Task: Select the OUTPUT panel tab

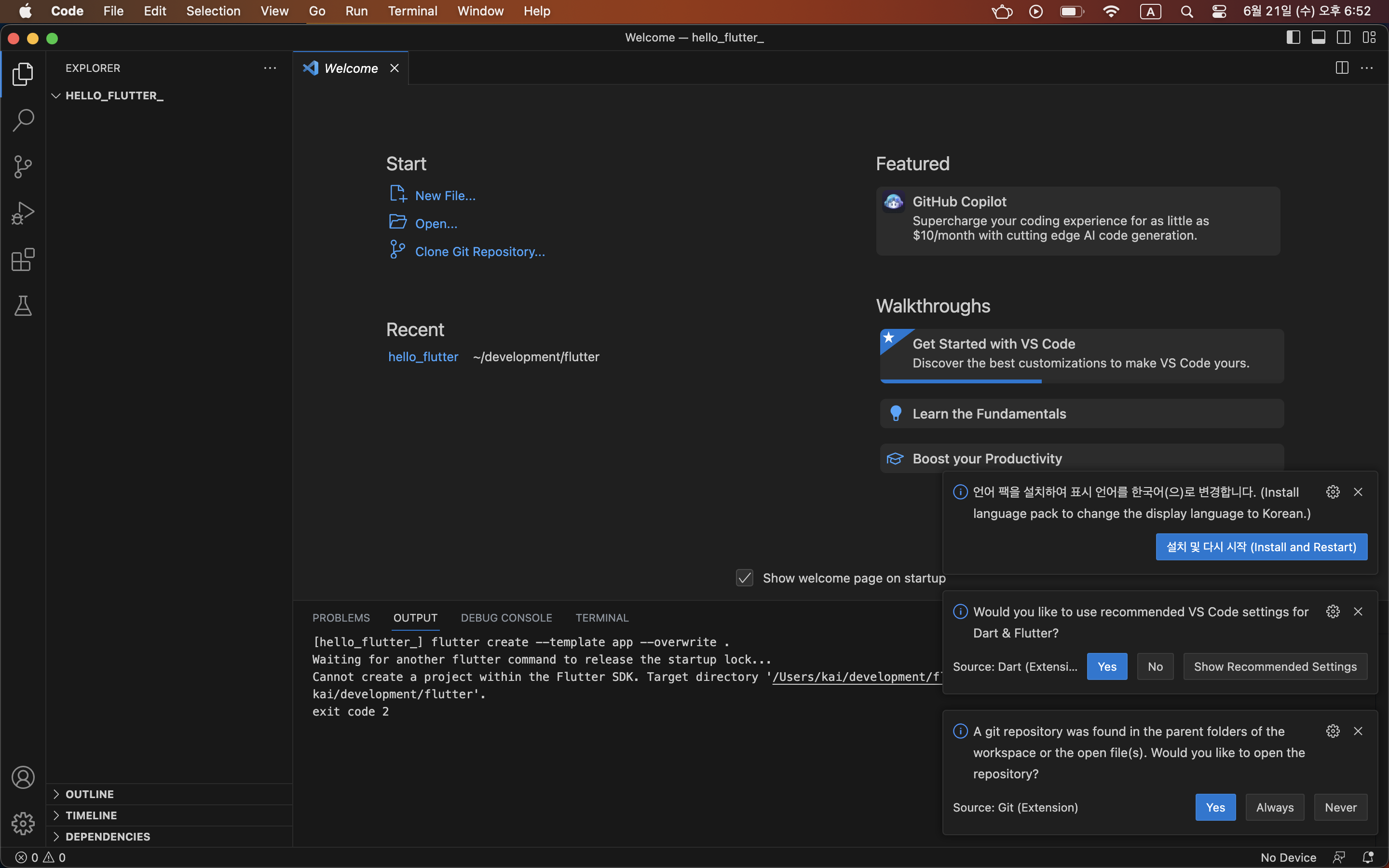Action: pos(415,618)
